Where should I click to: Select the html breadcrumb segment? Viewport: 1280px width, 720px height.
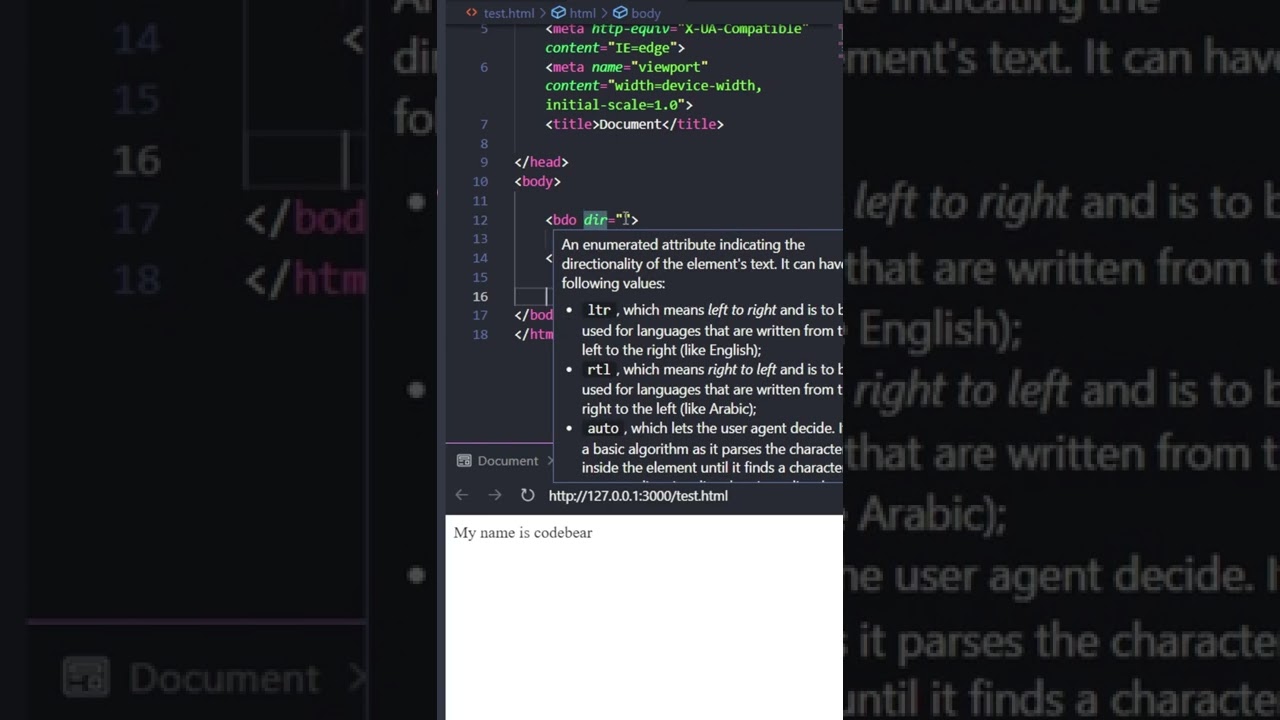click(x=583, y=13)
